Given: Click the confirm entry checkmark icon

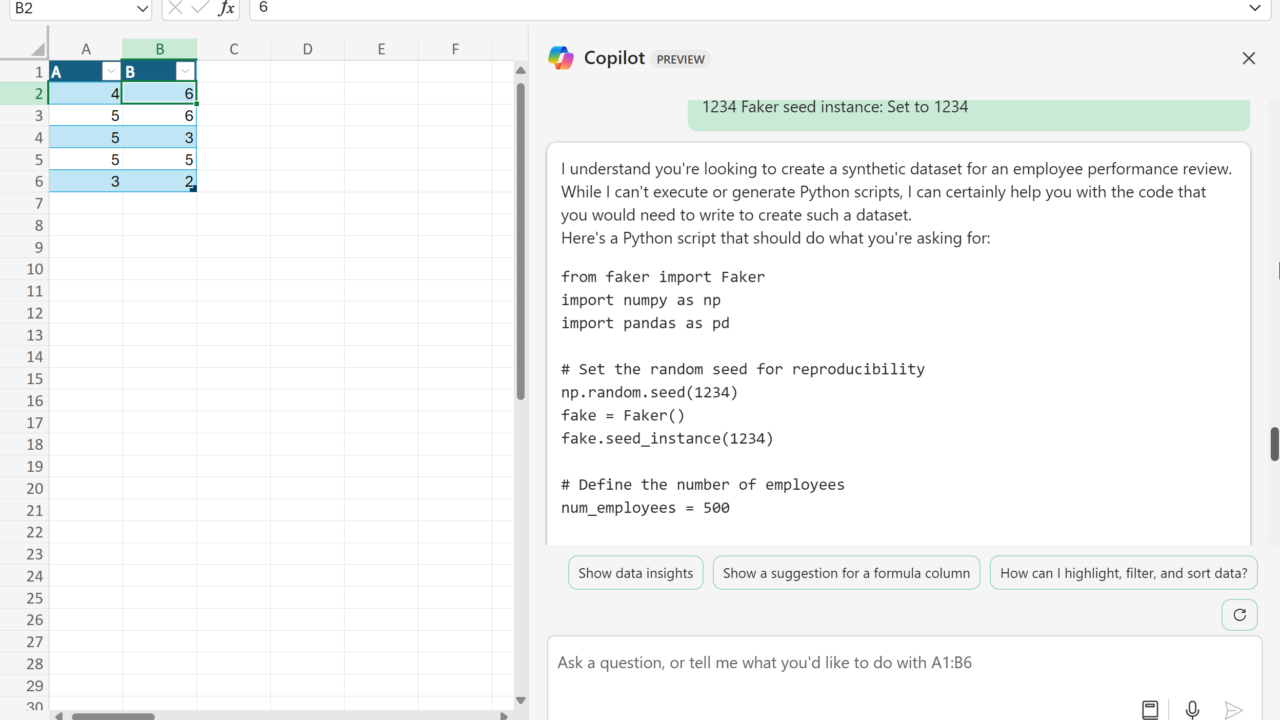Looking at the screenshot, I should click(201, 8).
